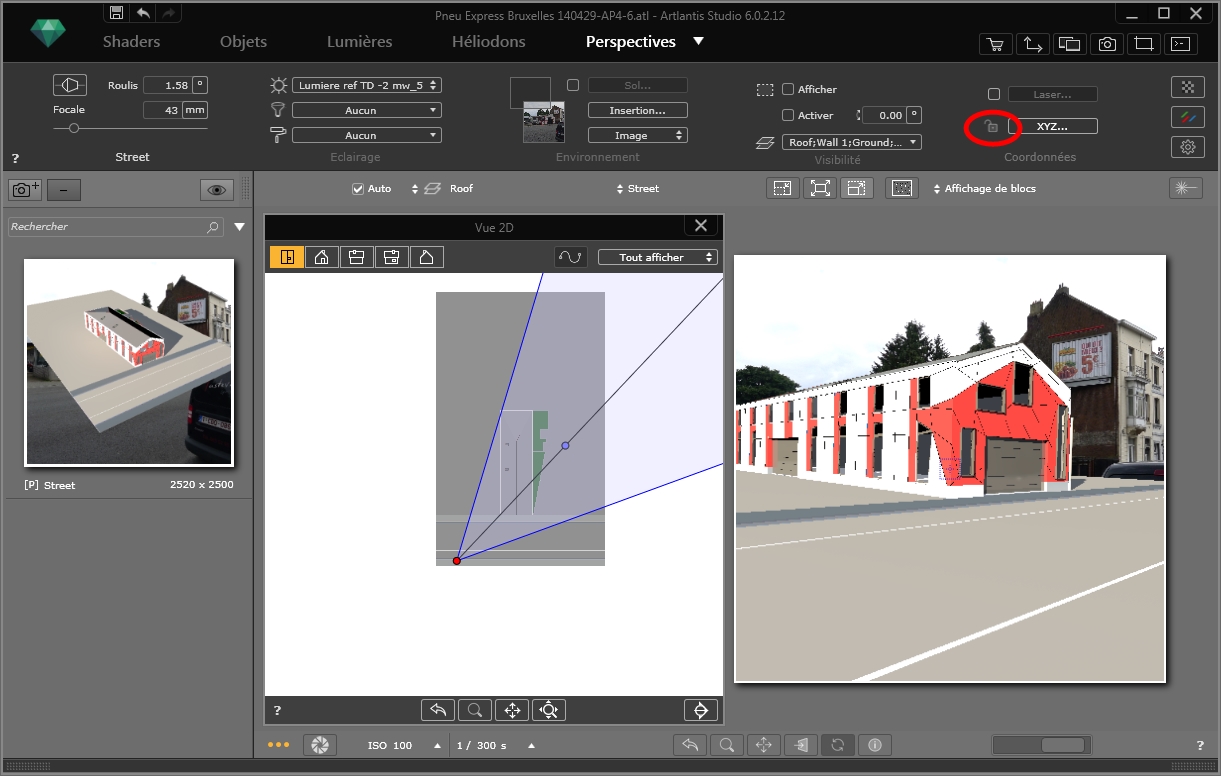Open the Affichage de blocs dropdown
The image size is (1221, 776).
[984, 189]
